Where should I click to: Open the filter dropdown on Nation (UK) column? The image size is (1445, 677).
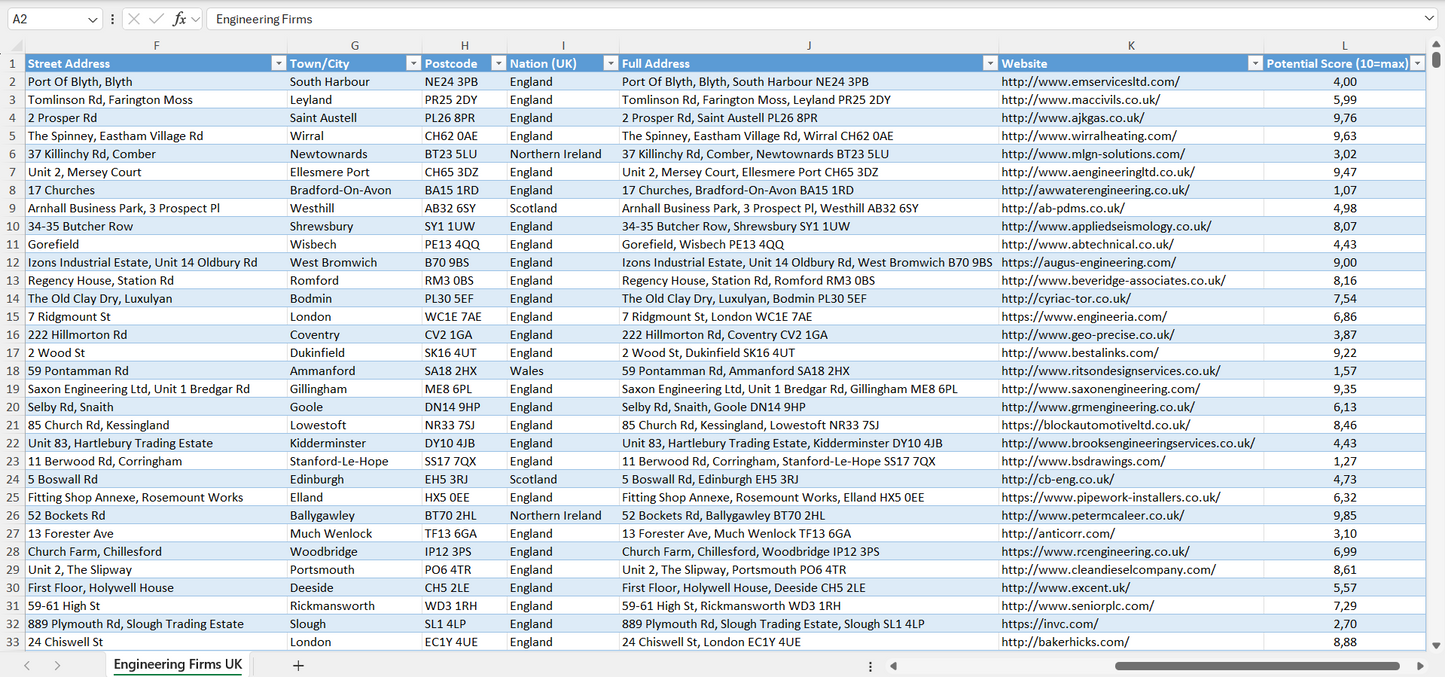click(611, 62)
